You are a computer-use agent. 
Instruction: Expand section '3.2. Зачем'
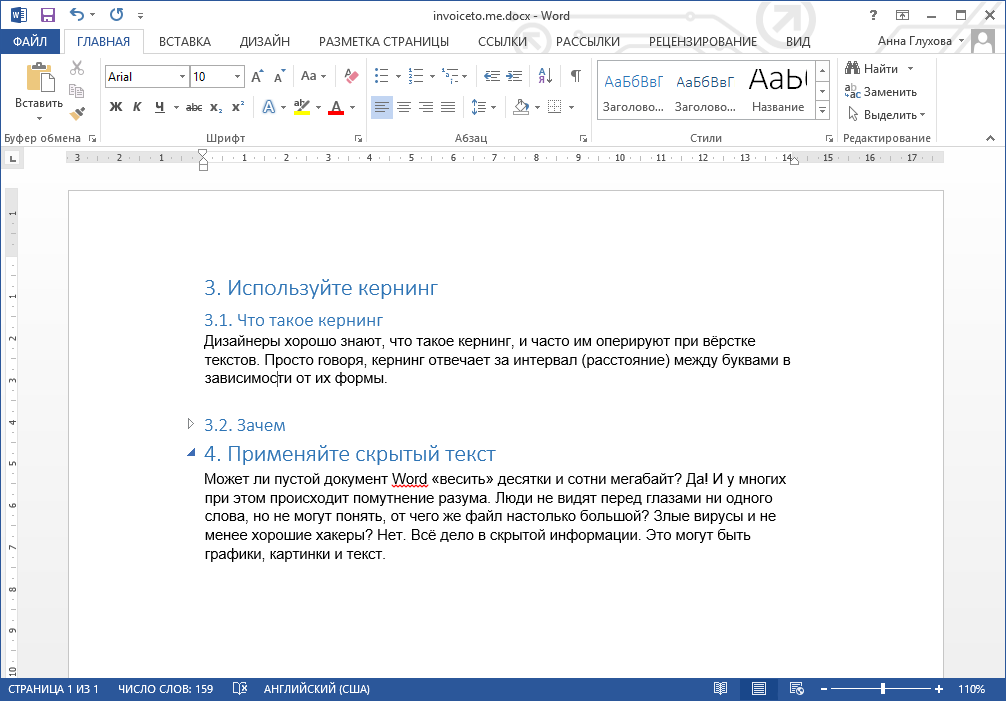(x=190, y=424)
